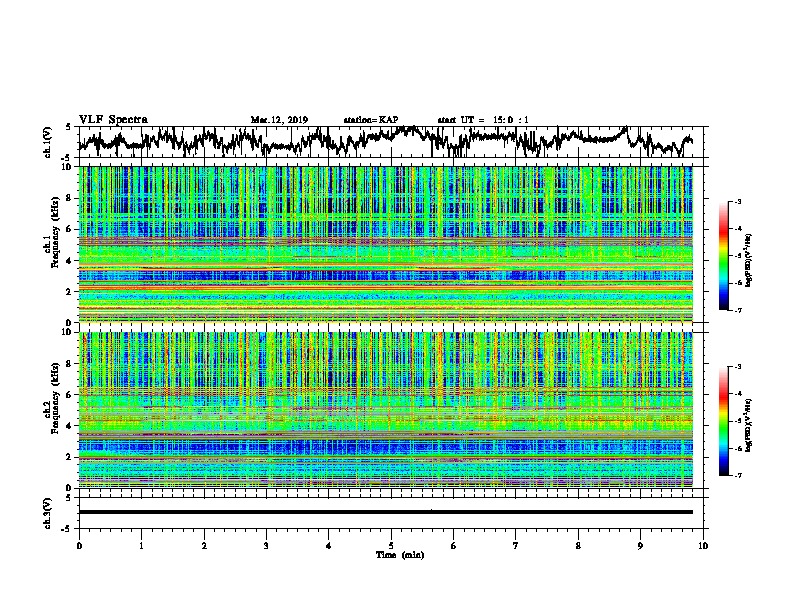Click time axis tick label "1" at the bottom
The width and height of the screenshot is (792, 612).
tap(141, 546)
